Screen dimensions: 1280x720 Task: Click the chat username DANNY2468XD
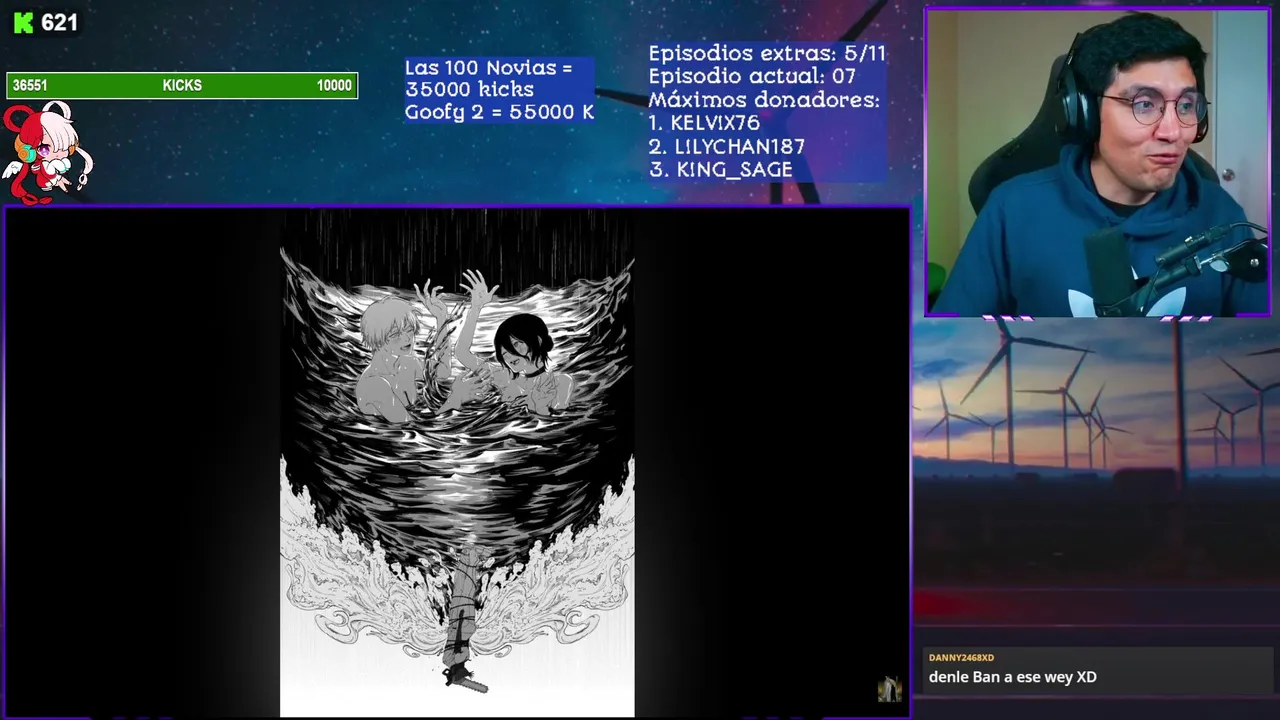pos(961,658)
